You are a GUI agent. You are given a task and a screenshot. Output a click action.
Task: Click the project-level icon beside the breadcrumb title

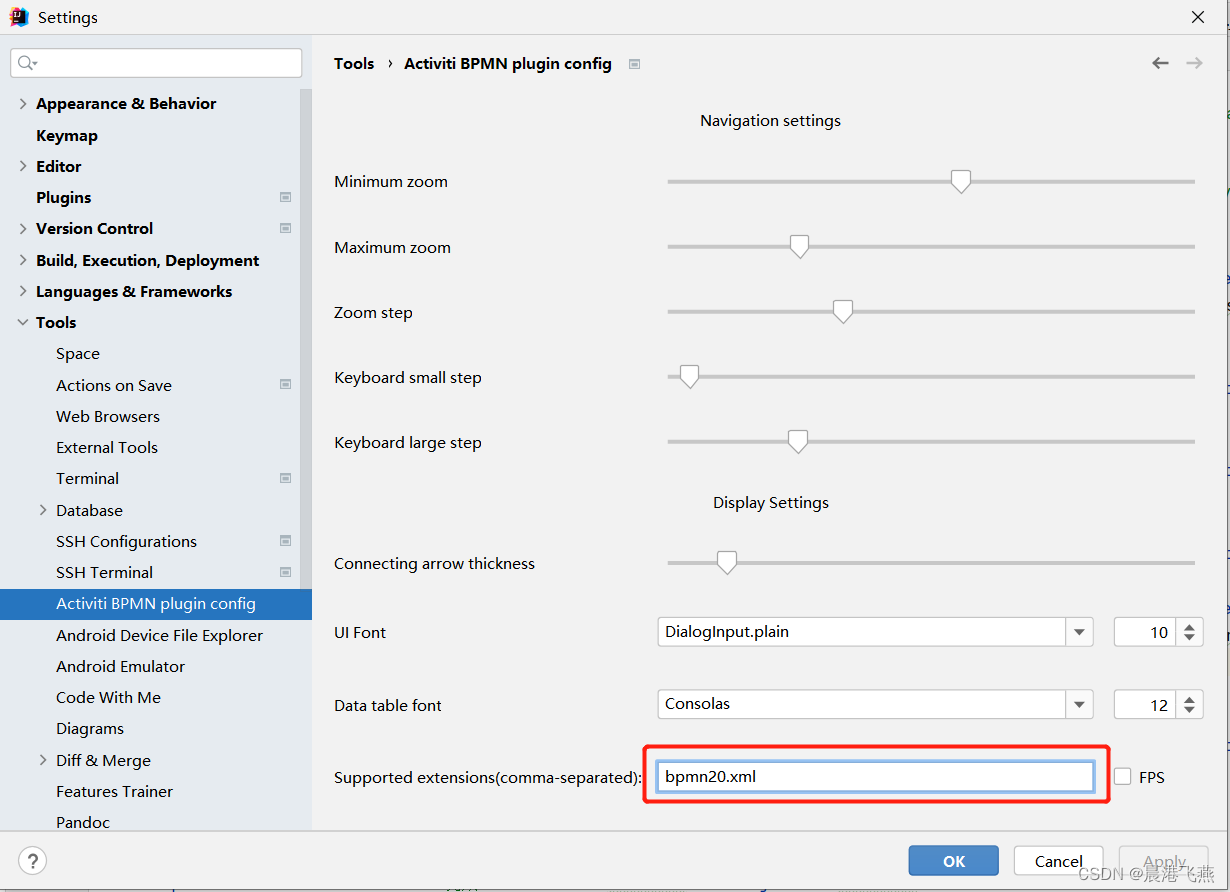pos(634,64)
